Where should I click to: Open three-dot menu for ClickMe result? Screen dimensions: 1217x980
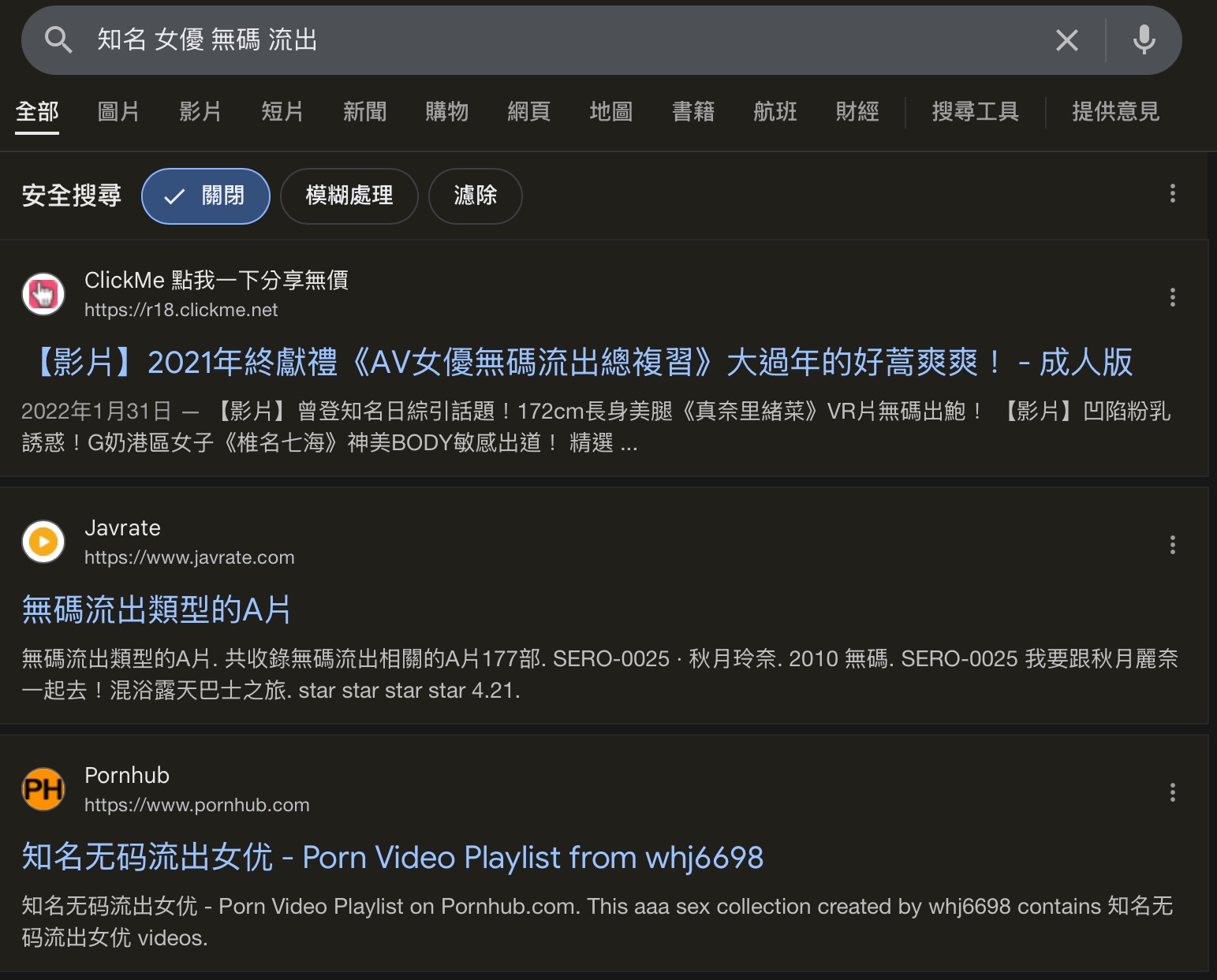tap(1172, 297)
